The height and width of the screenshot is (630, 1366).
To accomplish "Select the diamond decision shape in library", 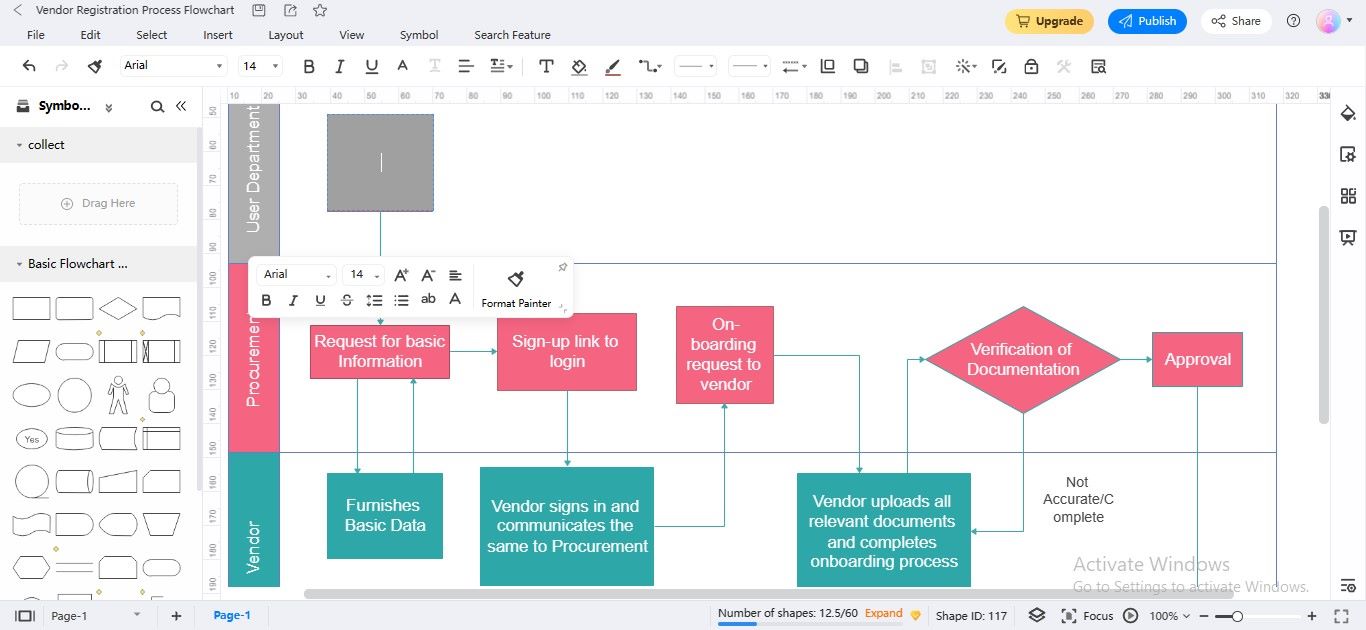I will pos(118,308).
